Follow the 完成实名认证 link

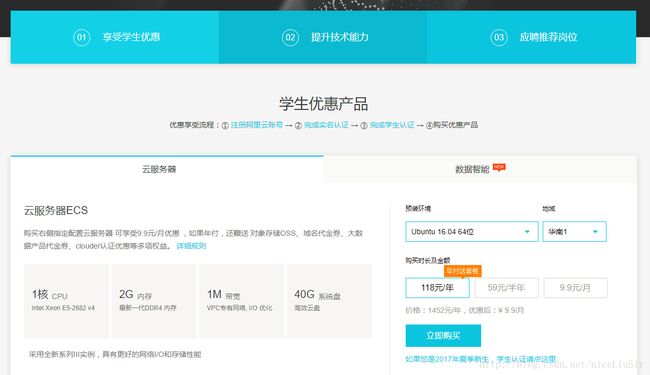[x=326, y=125]
